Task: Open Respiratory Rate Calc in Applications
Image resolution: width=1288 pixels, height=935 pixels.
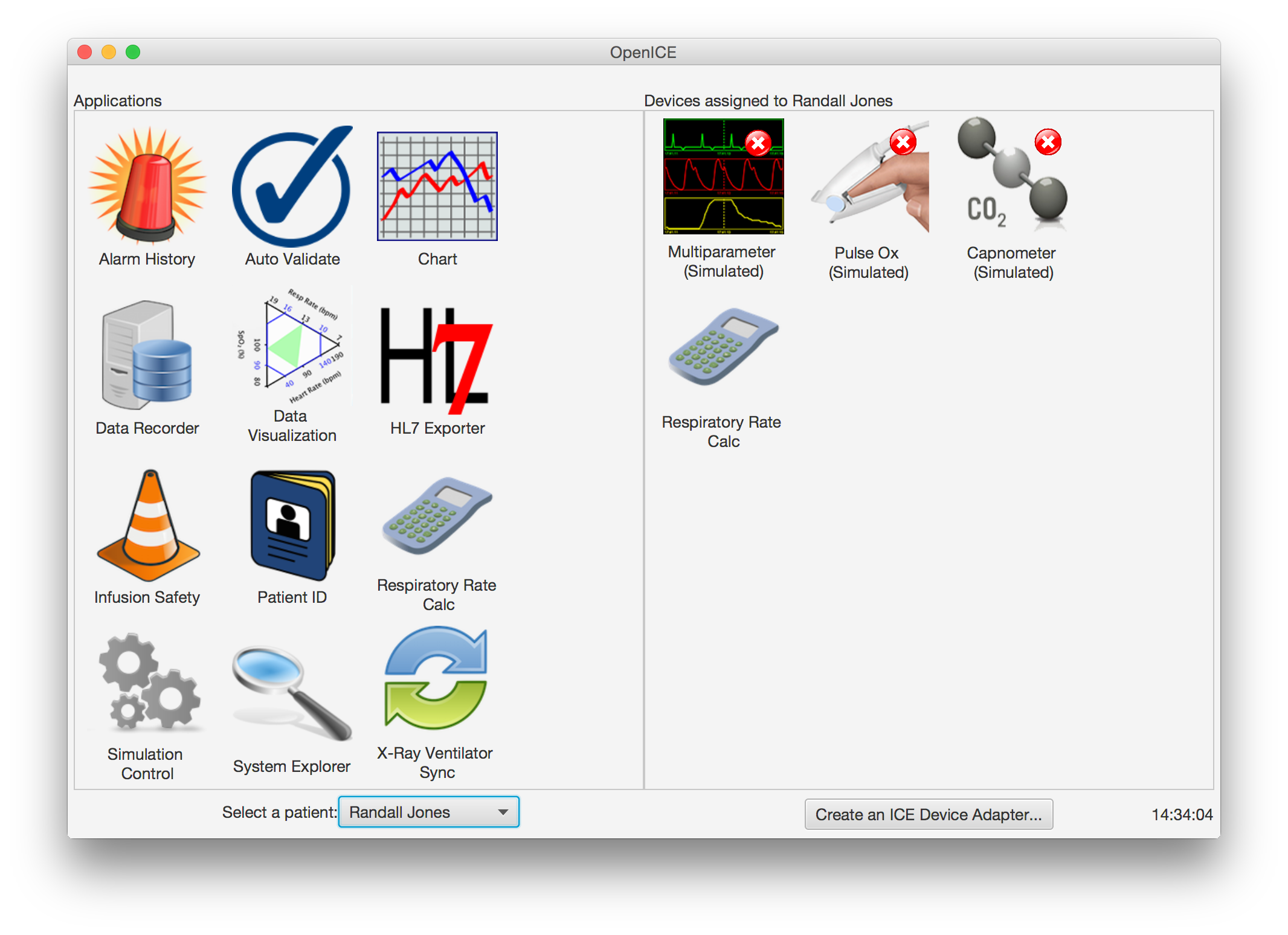Action: 437,542
